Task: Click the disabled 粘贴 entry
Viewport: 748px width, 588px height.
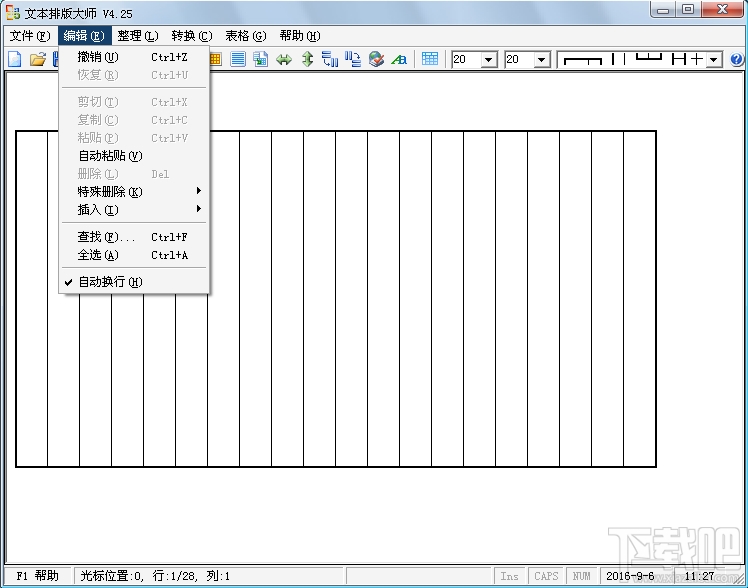Action: coord(135,138)
